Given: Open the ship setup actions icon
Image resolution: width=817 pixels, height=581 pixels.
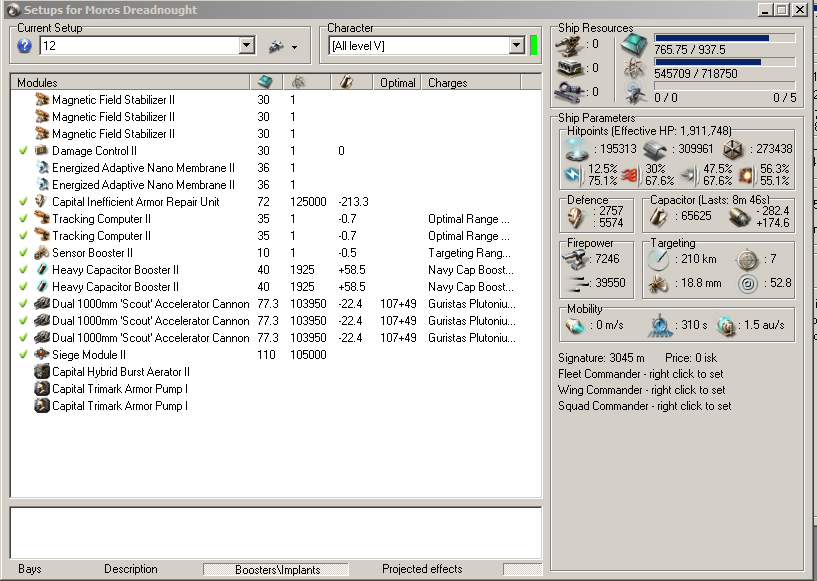Looking at the screenshot, I should [276, 46].
